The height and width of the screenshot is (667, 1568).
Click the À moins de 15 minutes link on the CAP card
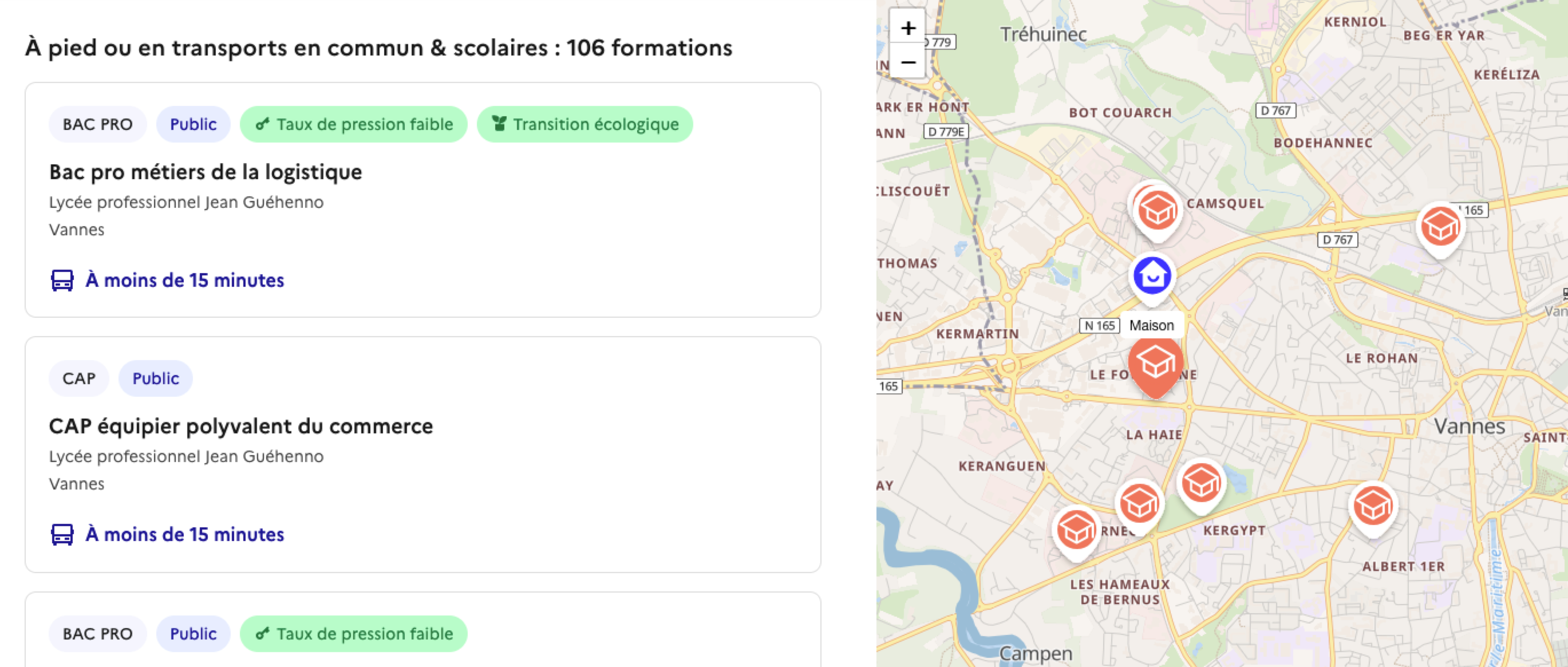[x=183, y=534]
